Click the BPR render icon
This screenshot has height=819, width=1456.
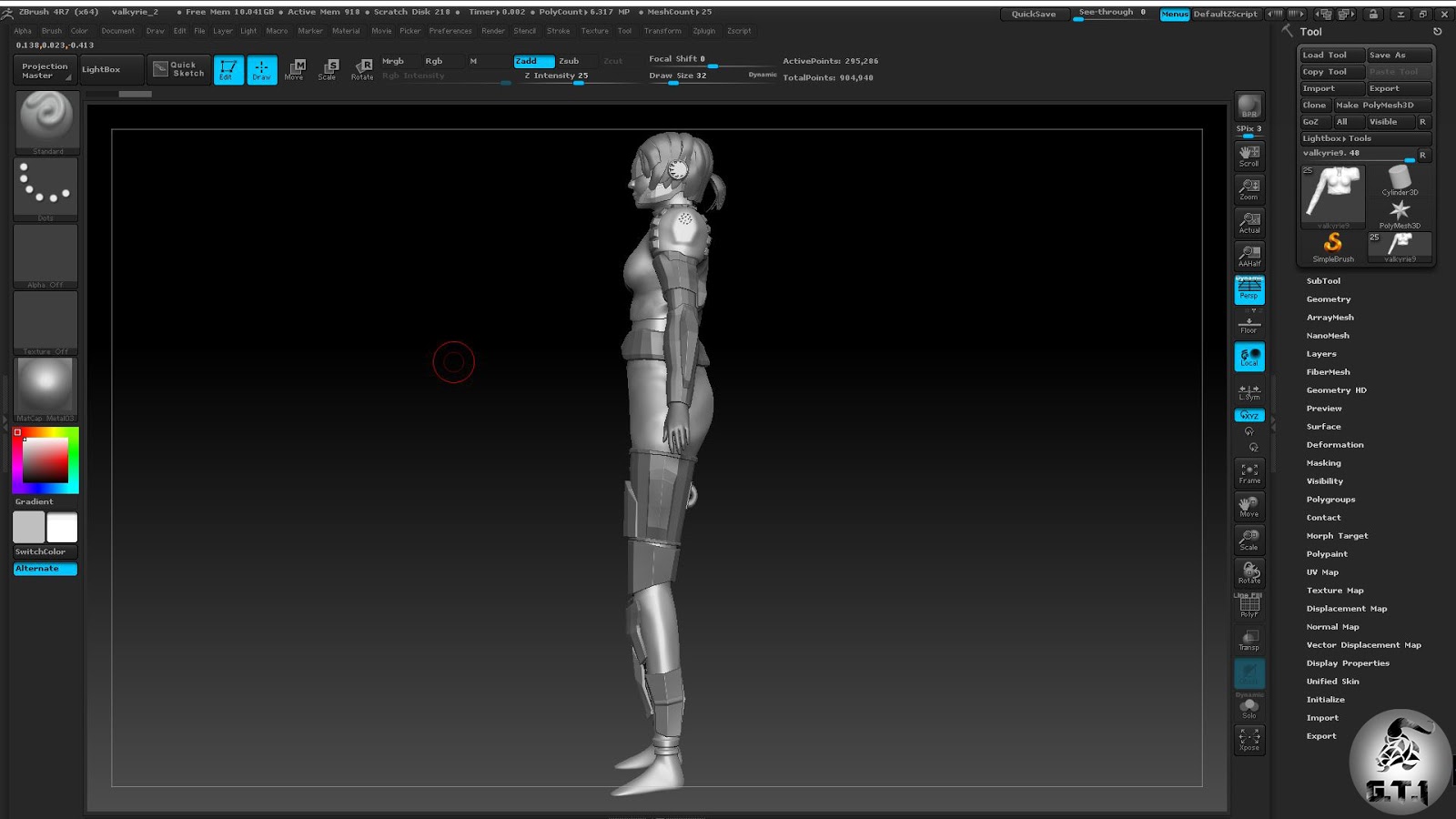pos(1248,105)
